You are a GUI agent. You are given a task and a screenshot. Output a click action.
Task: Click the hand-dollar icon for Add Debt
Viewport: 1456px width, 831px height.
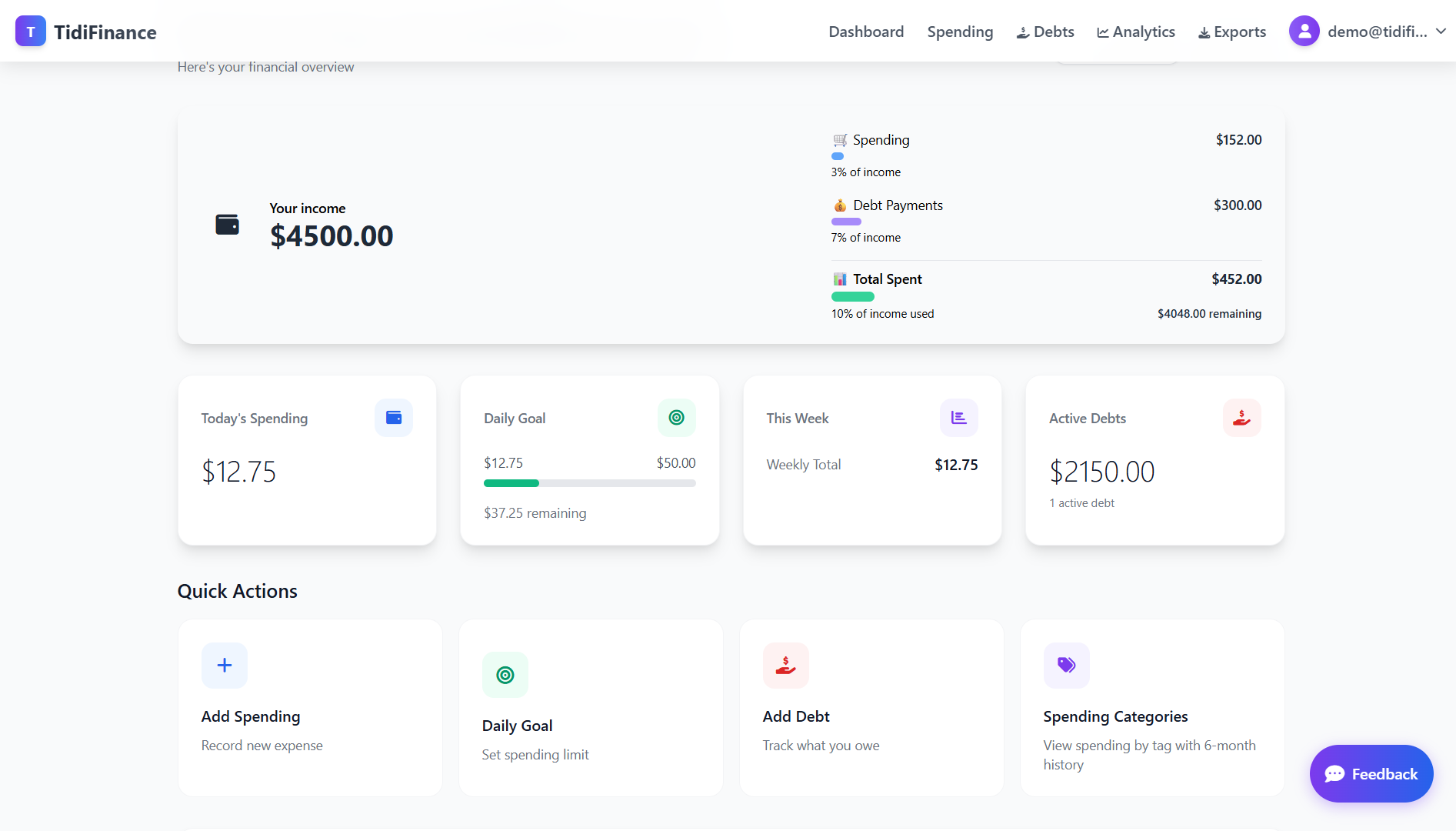tap(786, 666)
